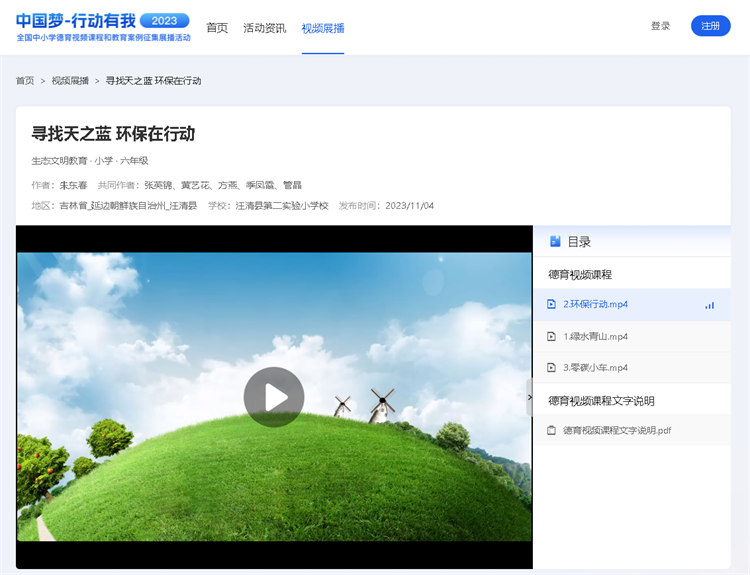Click the 目录 panel title
Screen dimensions: 750x575
click(579, 242)
